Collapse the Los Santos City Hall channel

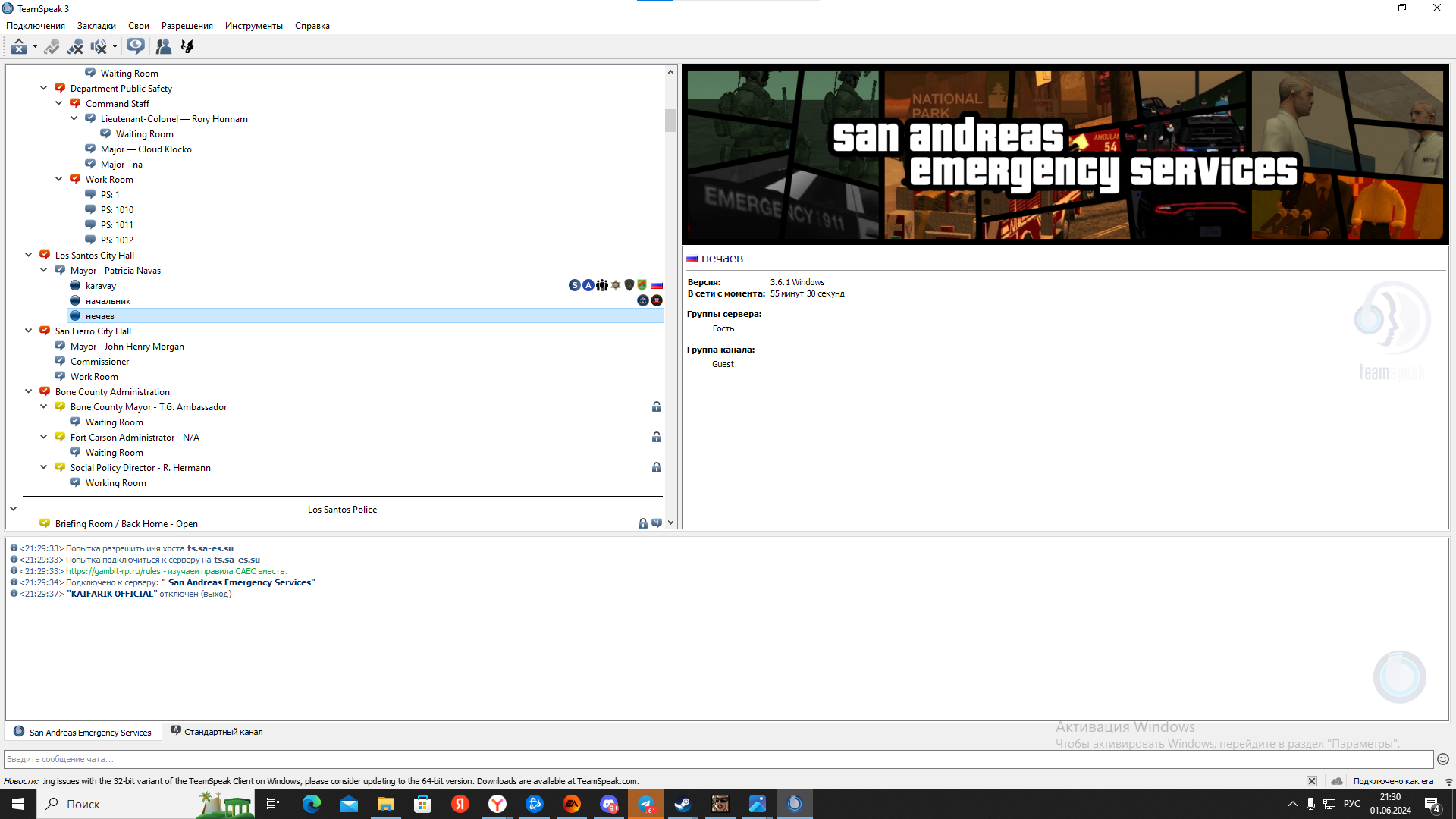pos(29,255)
